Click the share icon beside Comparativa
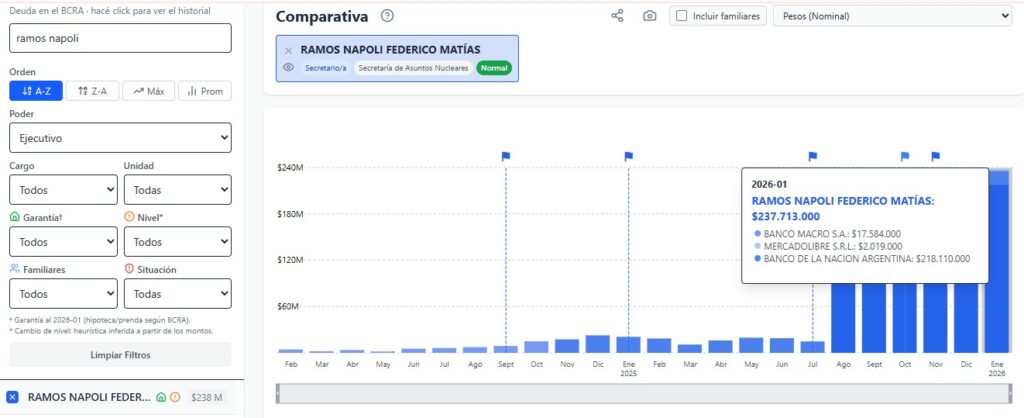1024x418 pixels. (x=617, y=16)
